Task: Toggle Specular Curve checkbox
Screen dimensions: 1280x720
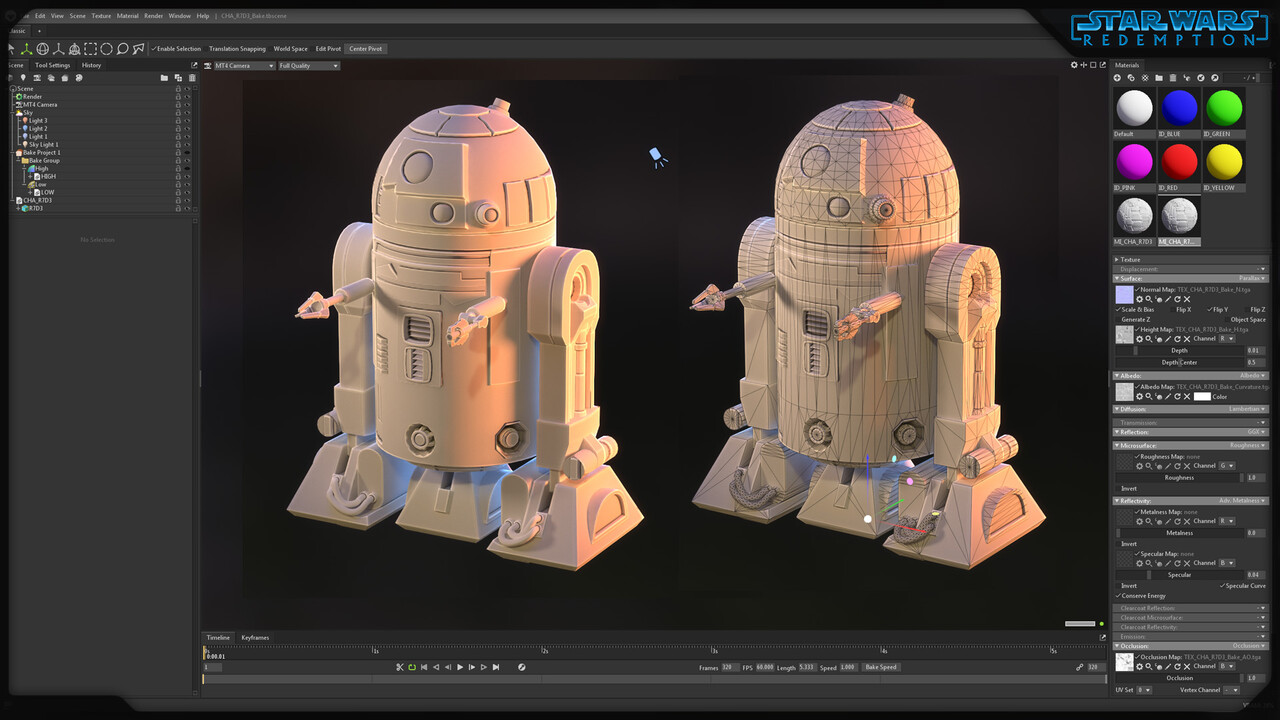Action: (1242, 586)
